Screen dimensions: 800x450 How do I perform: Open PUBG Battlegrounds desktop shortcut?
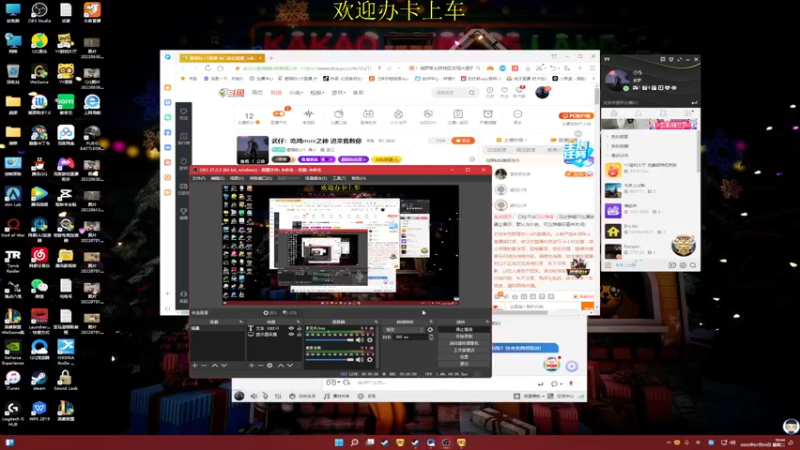92,137
